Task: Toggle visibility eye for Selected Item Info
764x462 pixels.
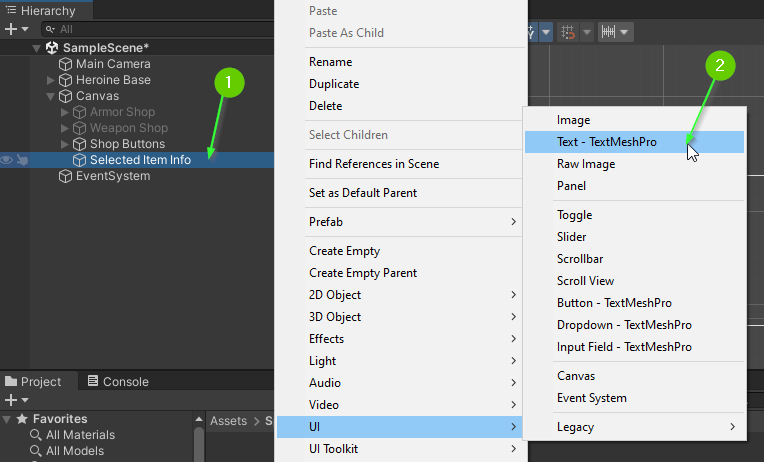Action: click(x=7, y=160)
